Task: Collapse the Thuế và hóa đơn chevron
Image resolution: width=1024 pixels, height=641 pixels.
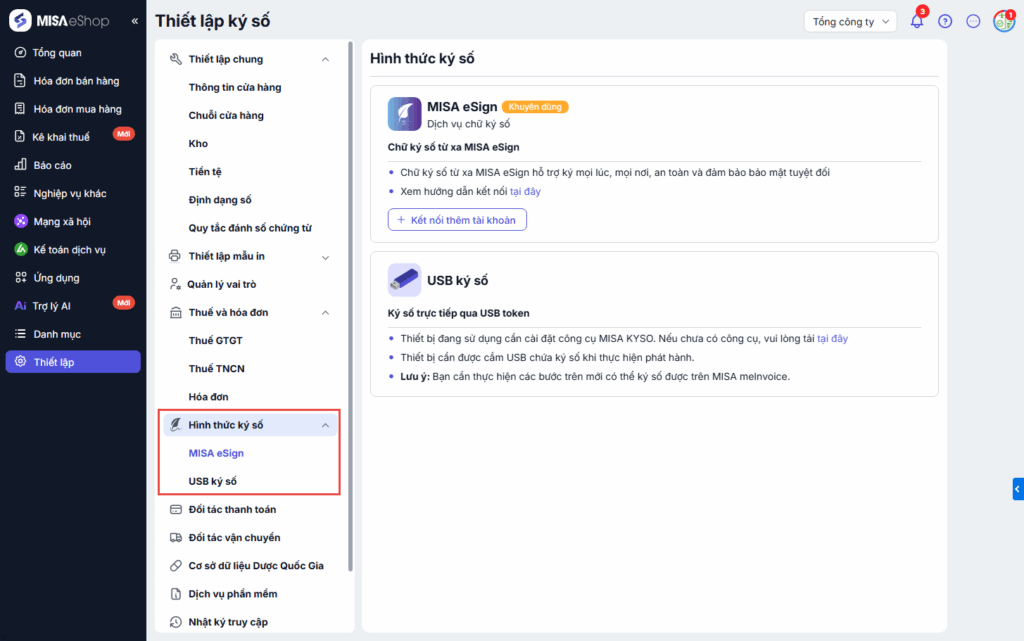Action: (325, 313)
